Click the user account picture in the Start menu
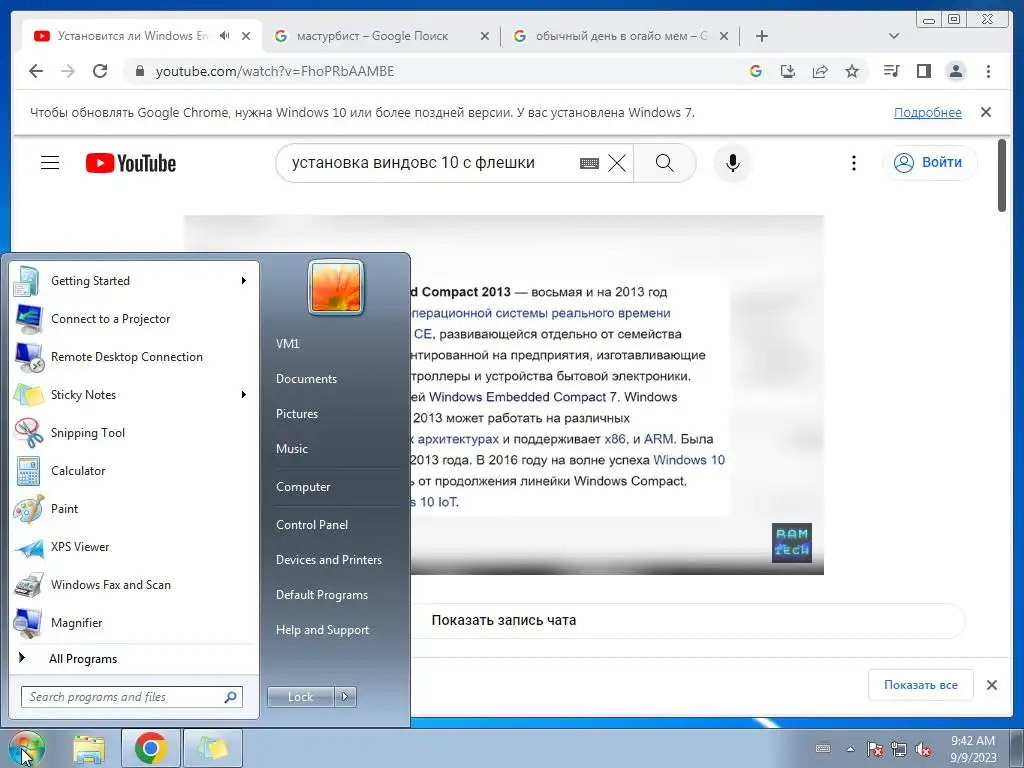The image size is (1024, 768). pos(336,287)
